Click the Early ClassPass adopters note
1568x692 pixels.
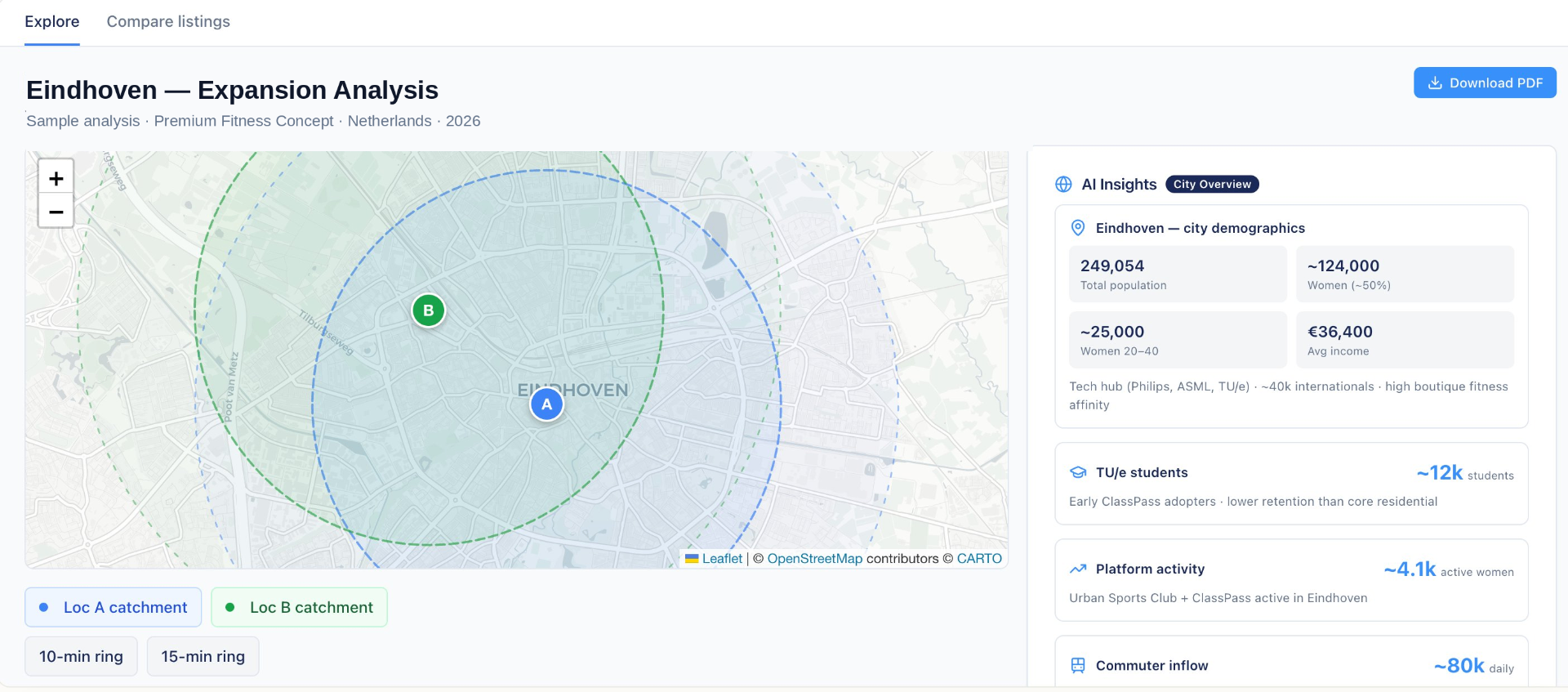(1254, 502)
